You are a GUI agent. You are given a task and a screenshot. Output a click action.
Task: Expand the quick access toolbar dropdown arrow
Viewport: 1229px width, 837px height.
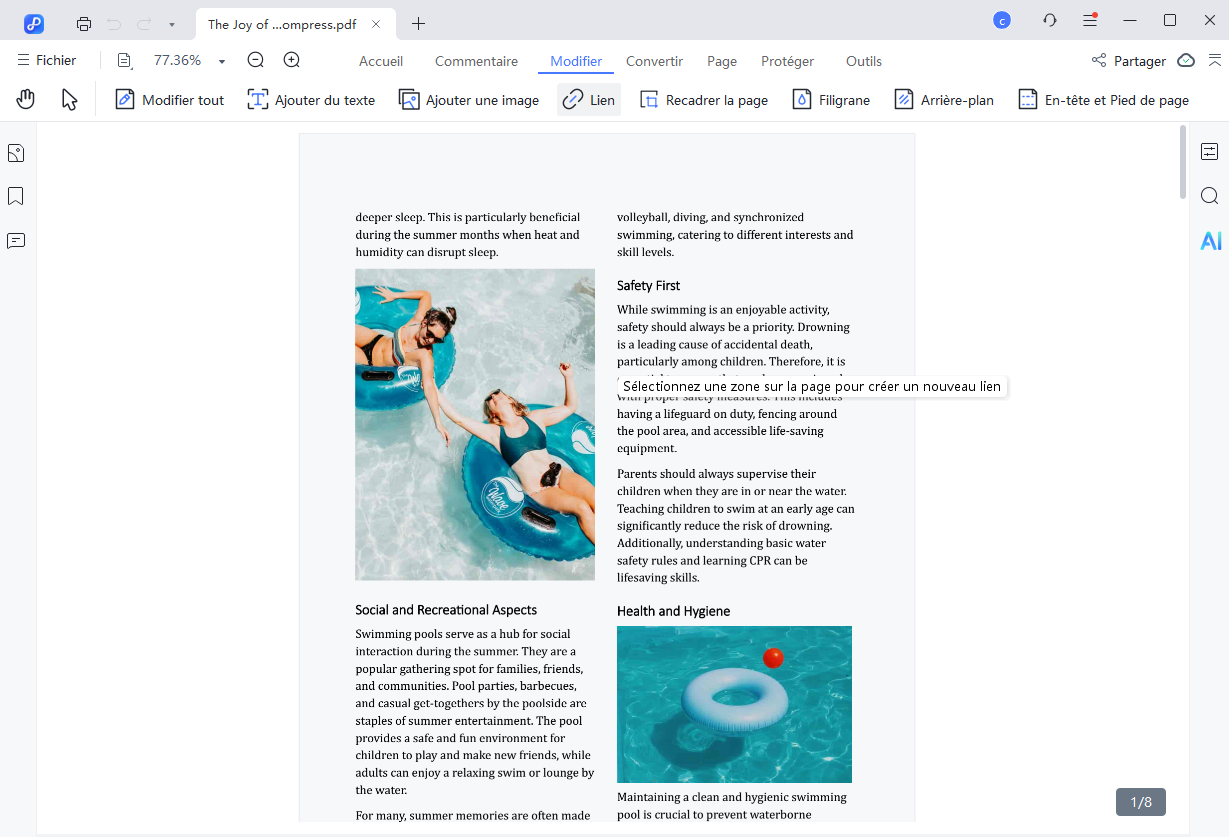(x=172, y=24)
